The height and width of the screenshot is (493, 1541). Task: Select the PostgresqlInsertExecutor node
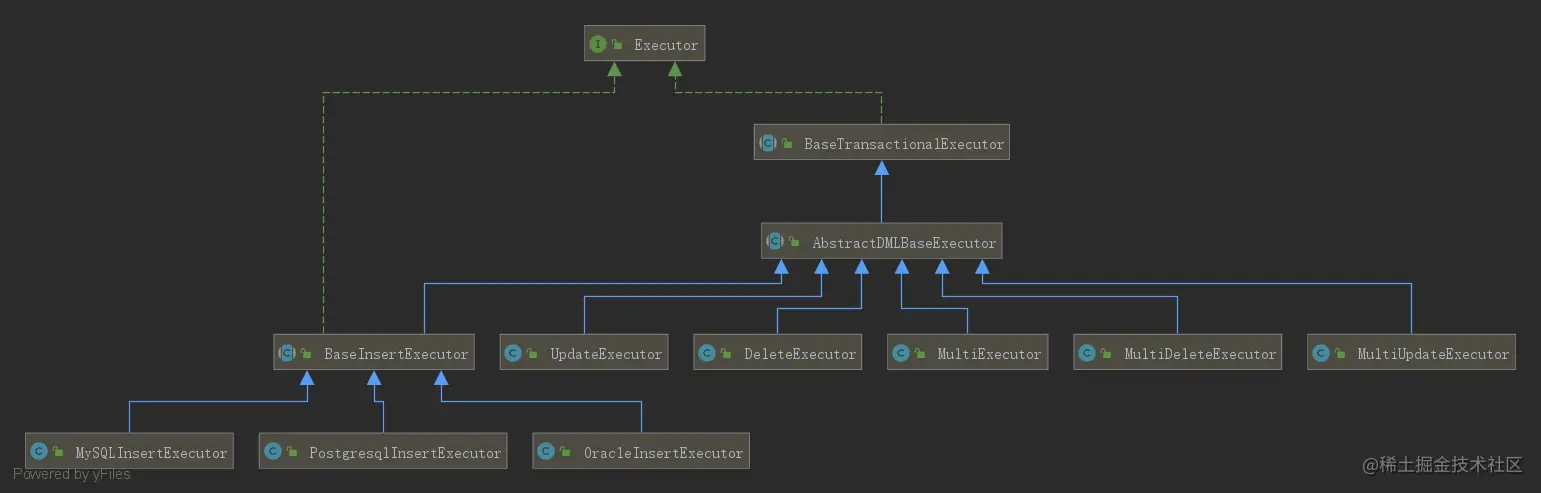pos(383,452)
